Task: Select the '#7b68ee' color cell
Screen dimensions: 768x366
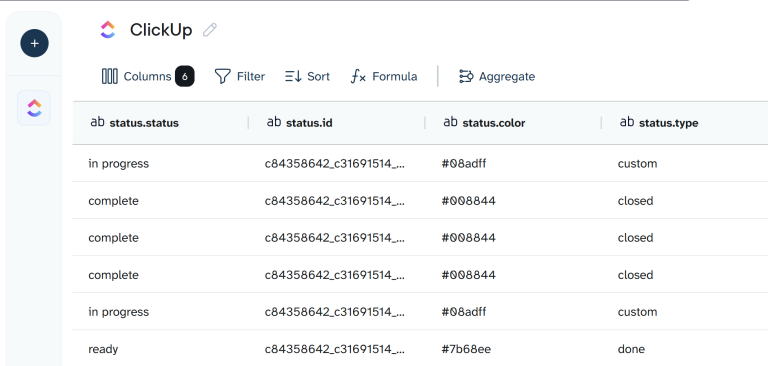Action: (x=513, y=349)
